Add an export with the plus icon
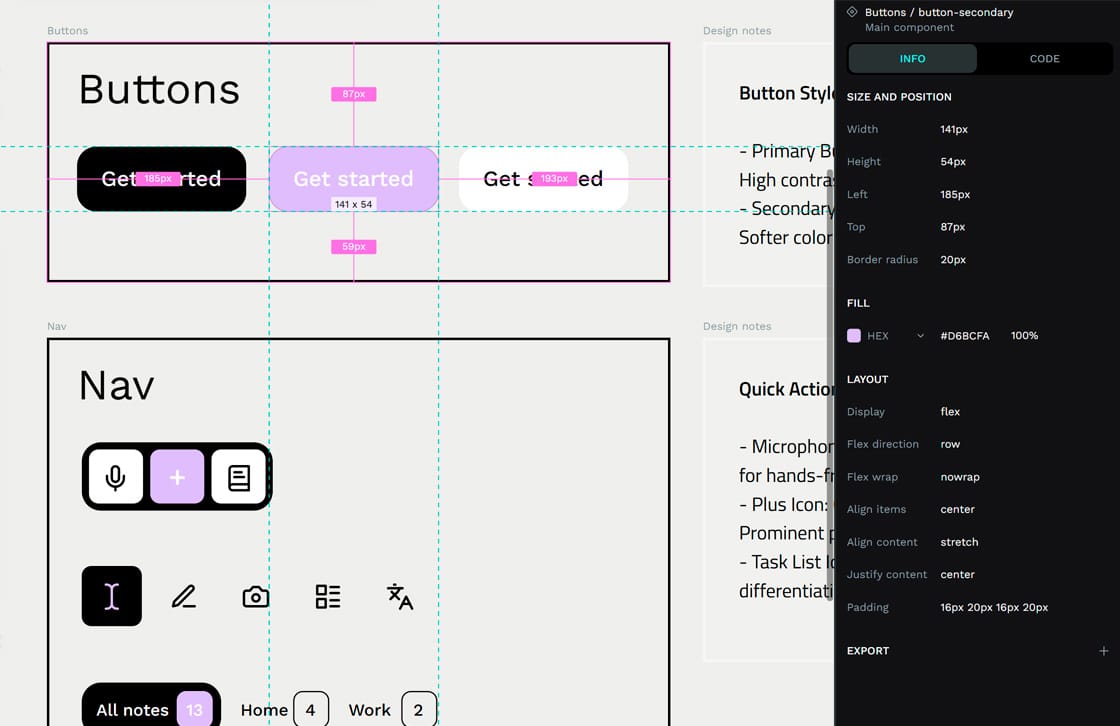Image resolution: width=1120 pixels, height=726 pixels. tap(1104, 651)
